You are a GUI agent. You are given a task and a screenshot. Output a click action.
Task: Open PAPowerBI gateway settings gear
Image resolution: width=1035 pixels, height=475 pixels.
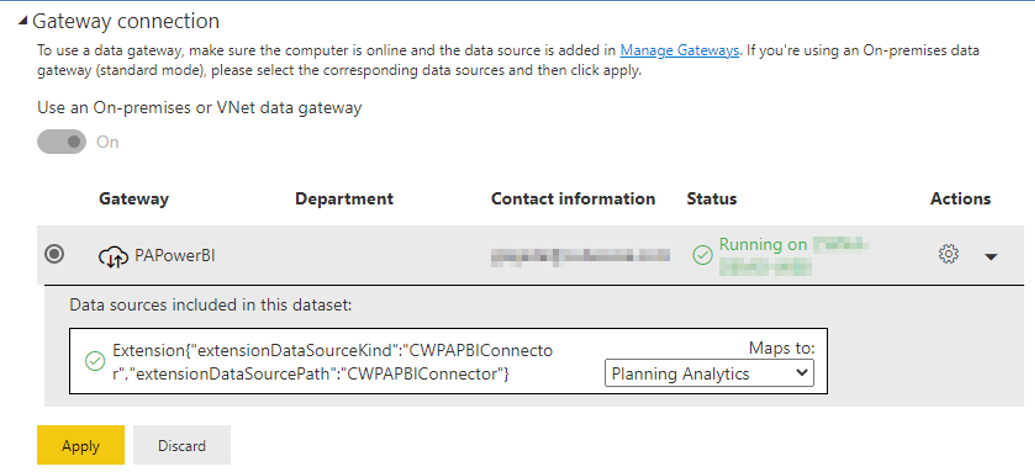949,255
